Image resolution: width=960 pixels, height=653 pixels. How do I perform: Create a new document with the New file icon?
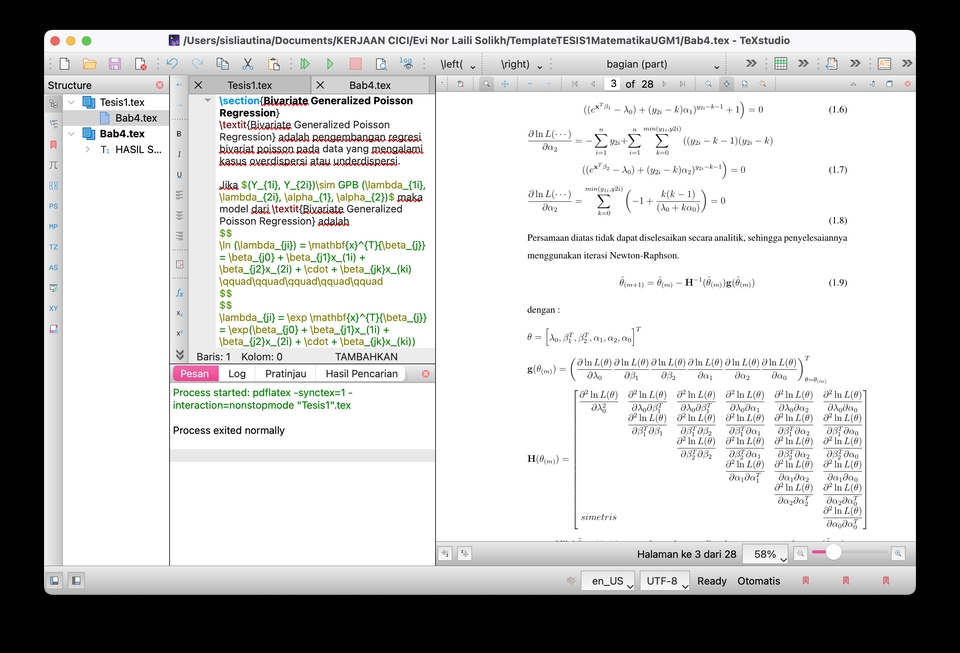(x=65, y=64)
